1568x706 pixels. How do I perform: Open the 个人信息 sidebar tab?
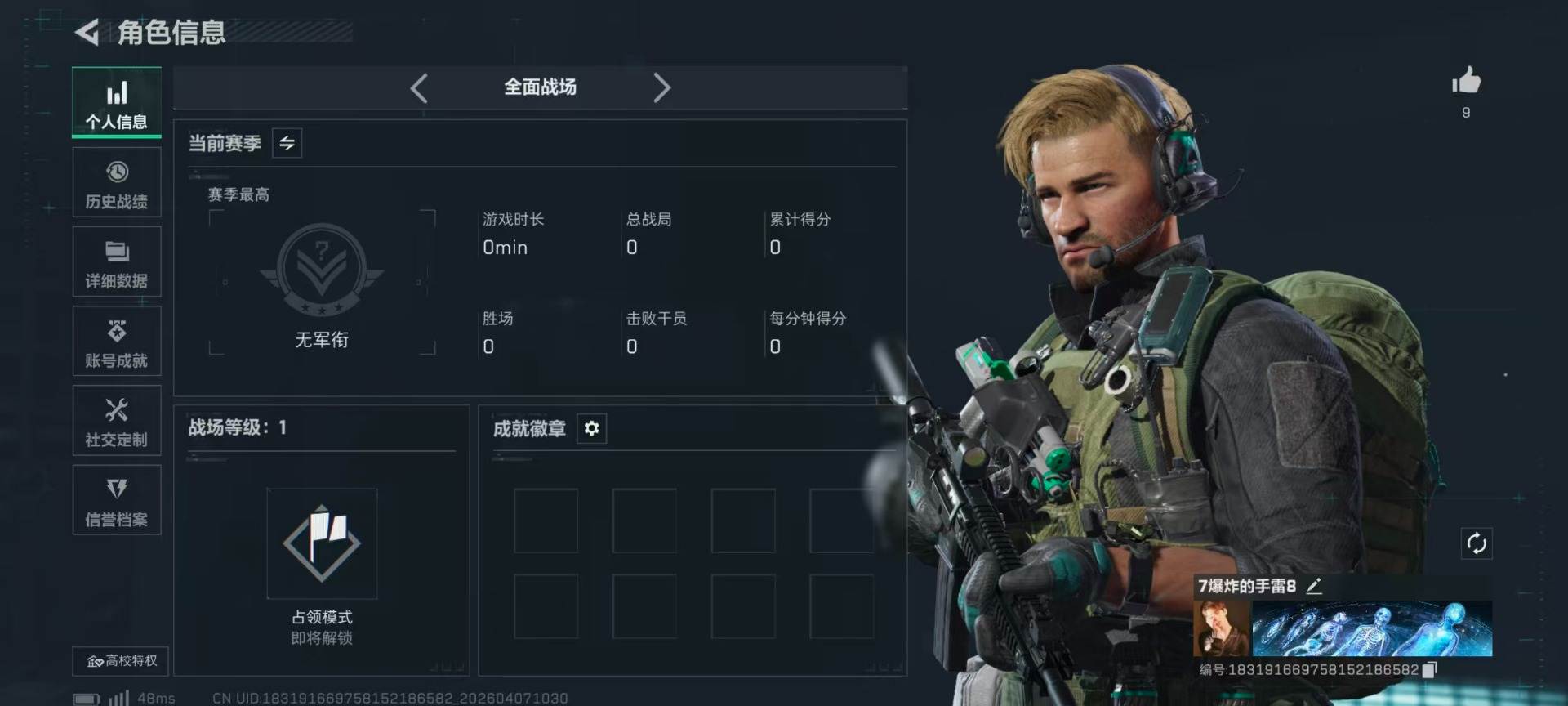pyautogui.click(x=117, y=103)
